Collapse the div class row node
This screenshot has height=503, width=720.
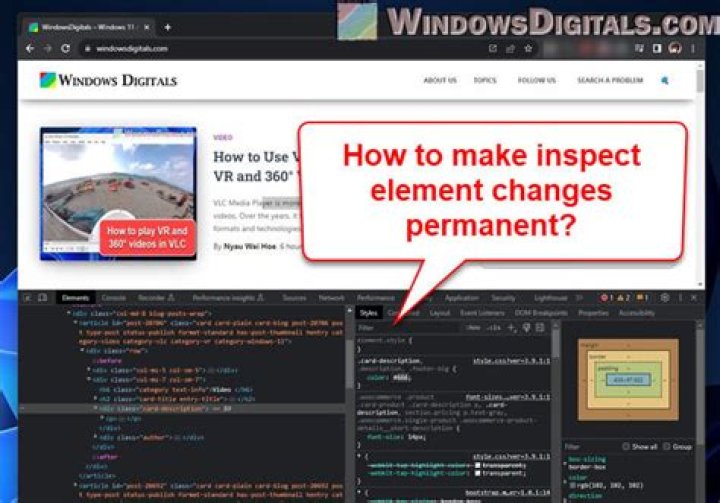[x=82, y=350]
